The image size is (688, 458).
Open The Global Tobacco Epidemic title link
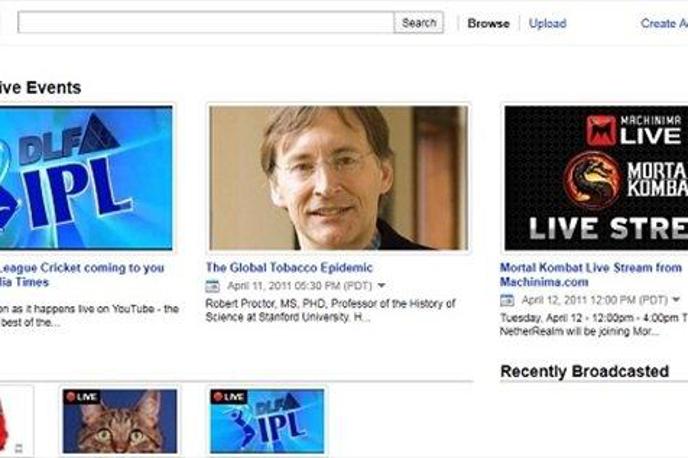(289, 268)
